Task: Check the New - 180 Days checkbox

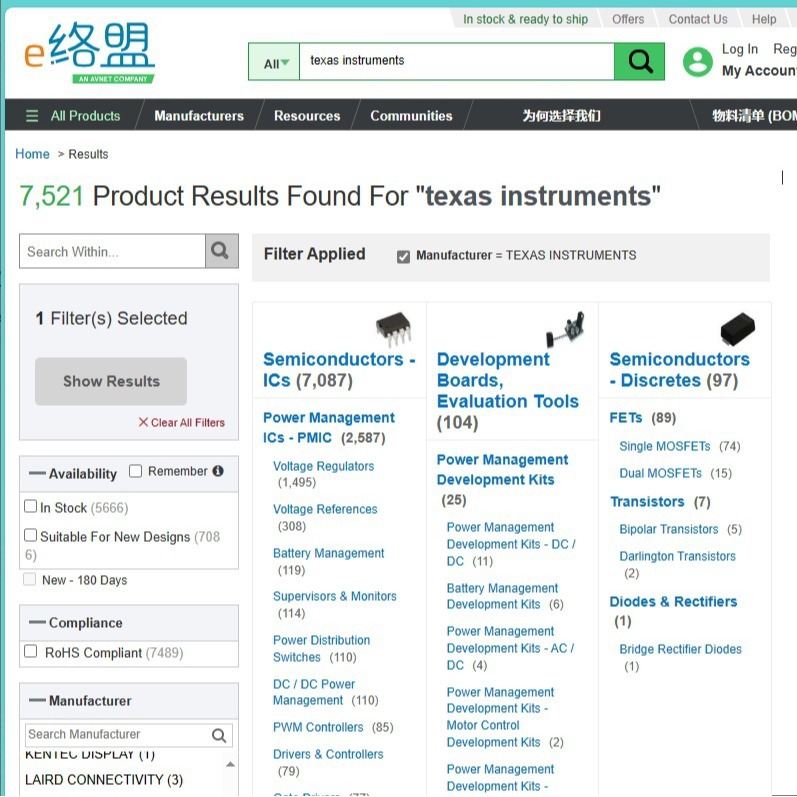Action: (x=30, y=579)
